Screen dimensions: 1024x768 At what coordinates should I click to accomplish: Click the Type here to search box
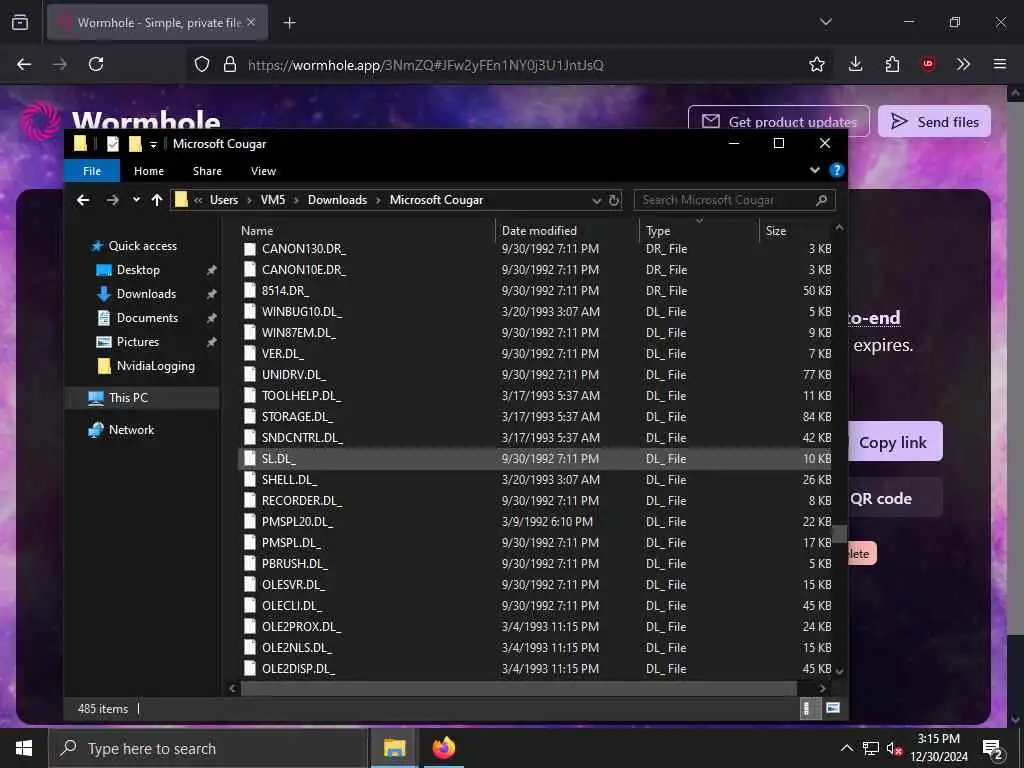208,748
